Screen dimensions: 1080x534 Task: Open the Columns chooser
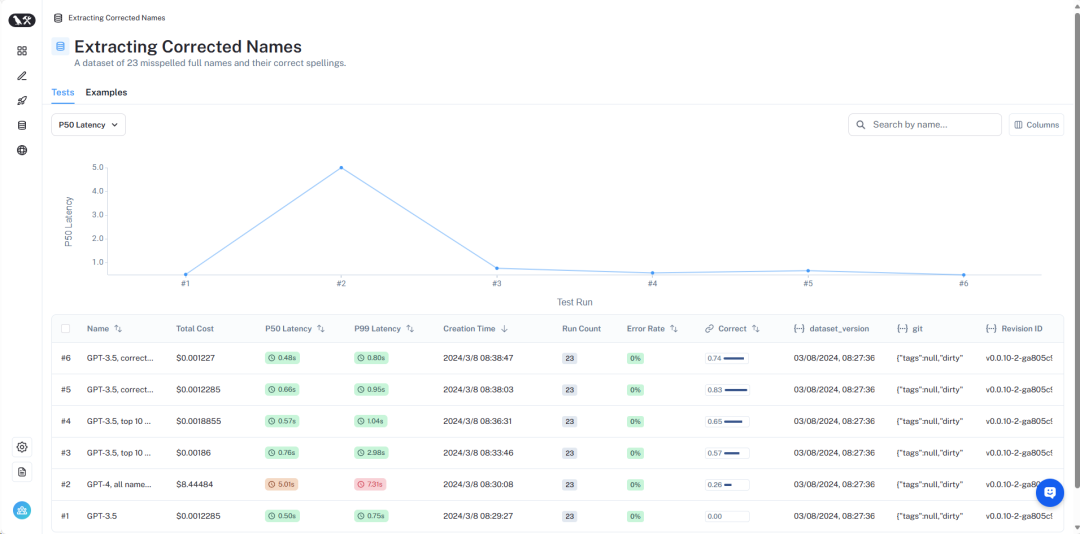tap(1036, 125)
